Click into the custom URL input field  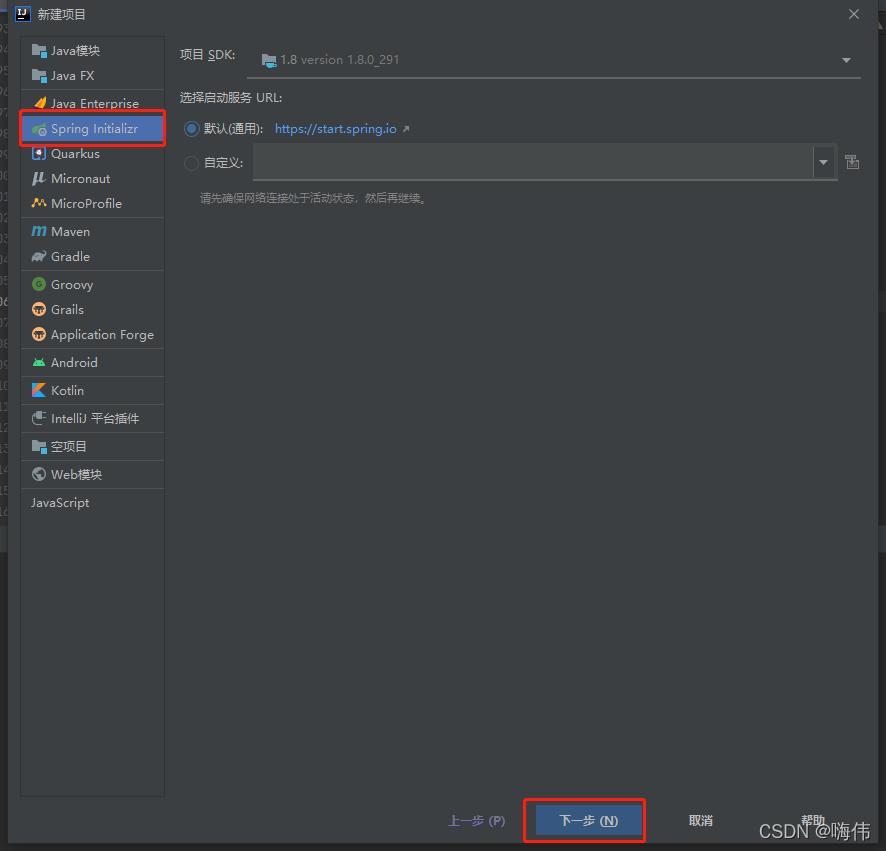coord(533,162)
